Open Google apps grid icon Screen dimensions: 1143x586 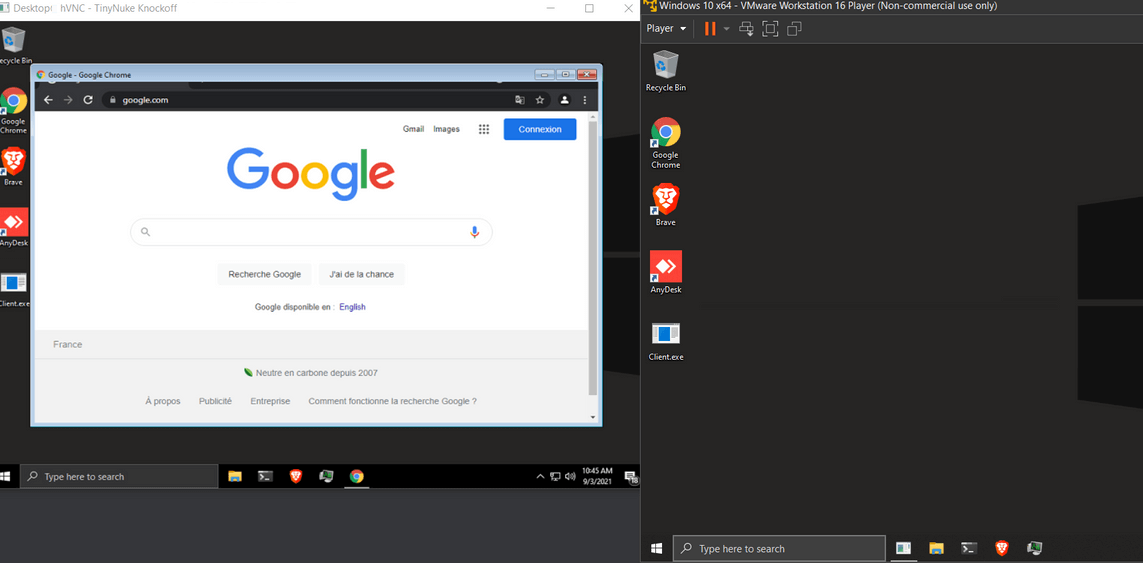pos(484,129)
